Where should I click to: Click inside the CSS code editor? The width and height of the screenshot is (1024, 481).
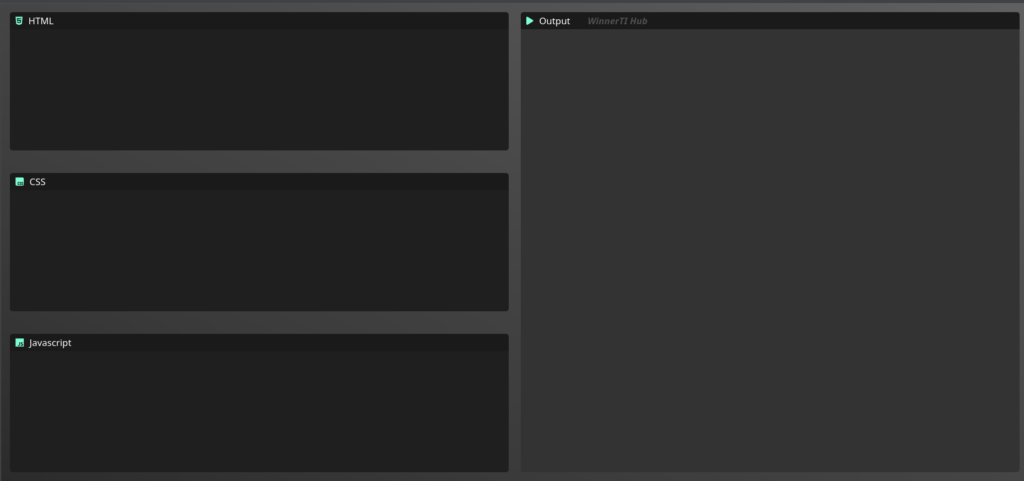[x=259, y=251]
